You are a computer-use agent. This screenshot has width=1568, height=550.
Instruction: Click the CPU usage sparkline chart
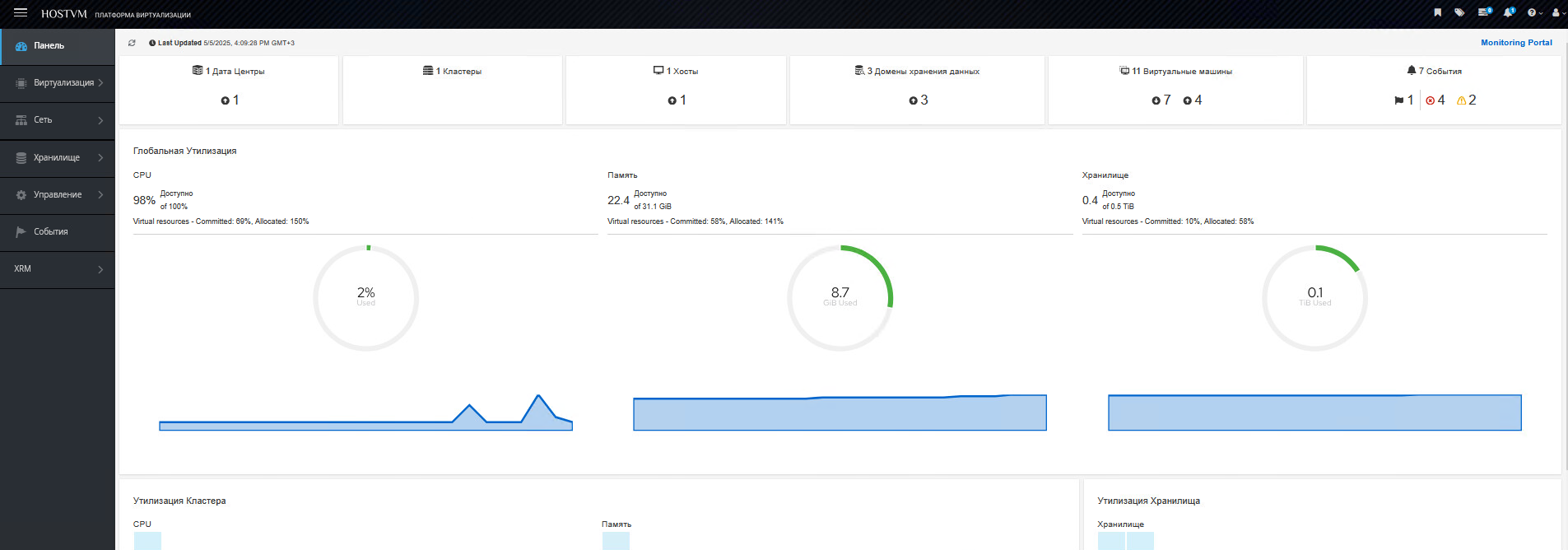pos(365,412)
